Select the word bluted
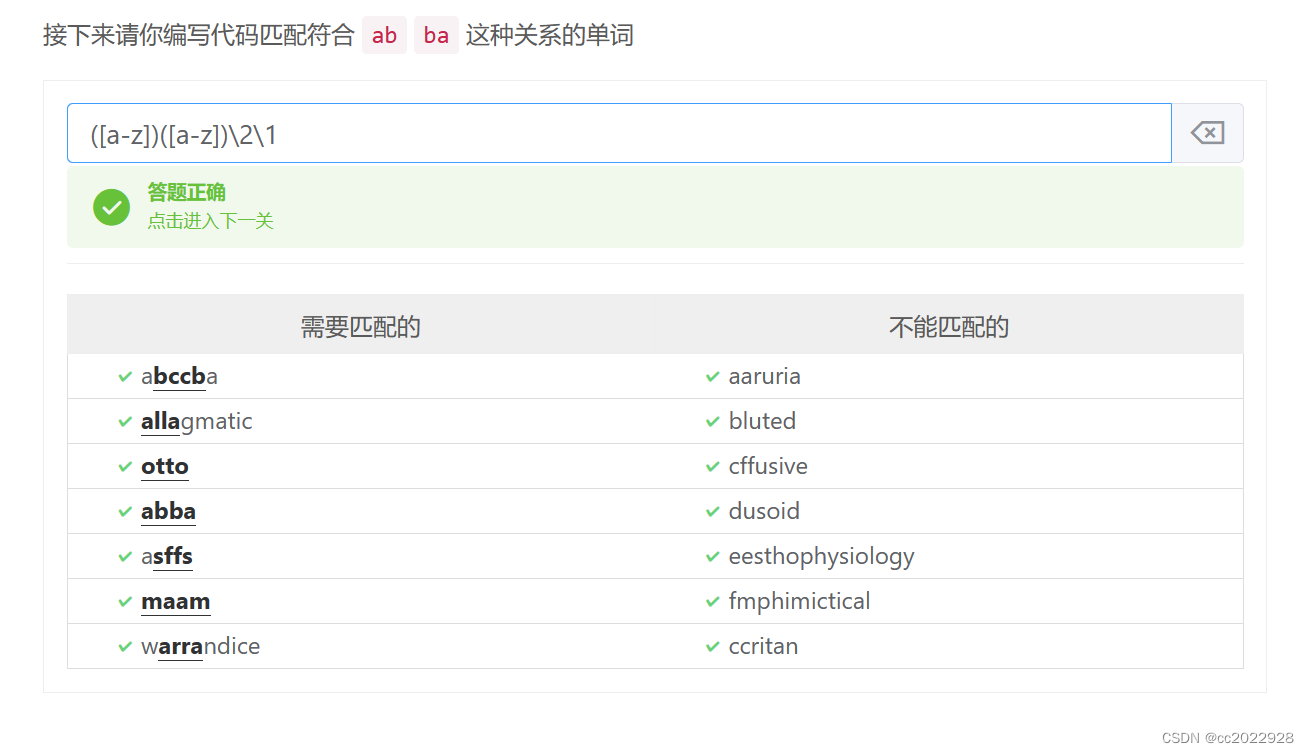 click(762, 421)
